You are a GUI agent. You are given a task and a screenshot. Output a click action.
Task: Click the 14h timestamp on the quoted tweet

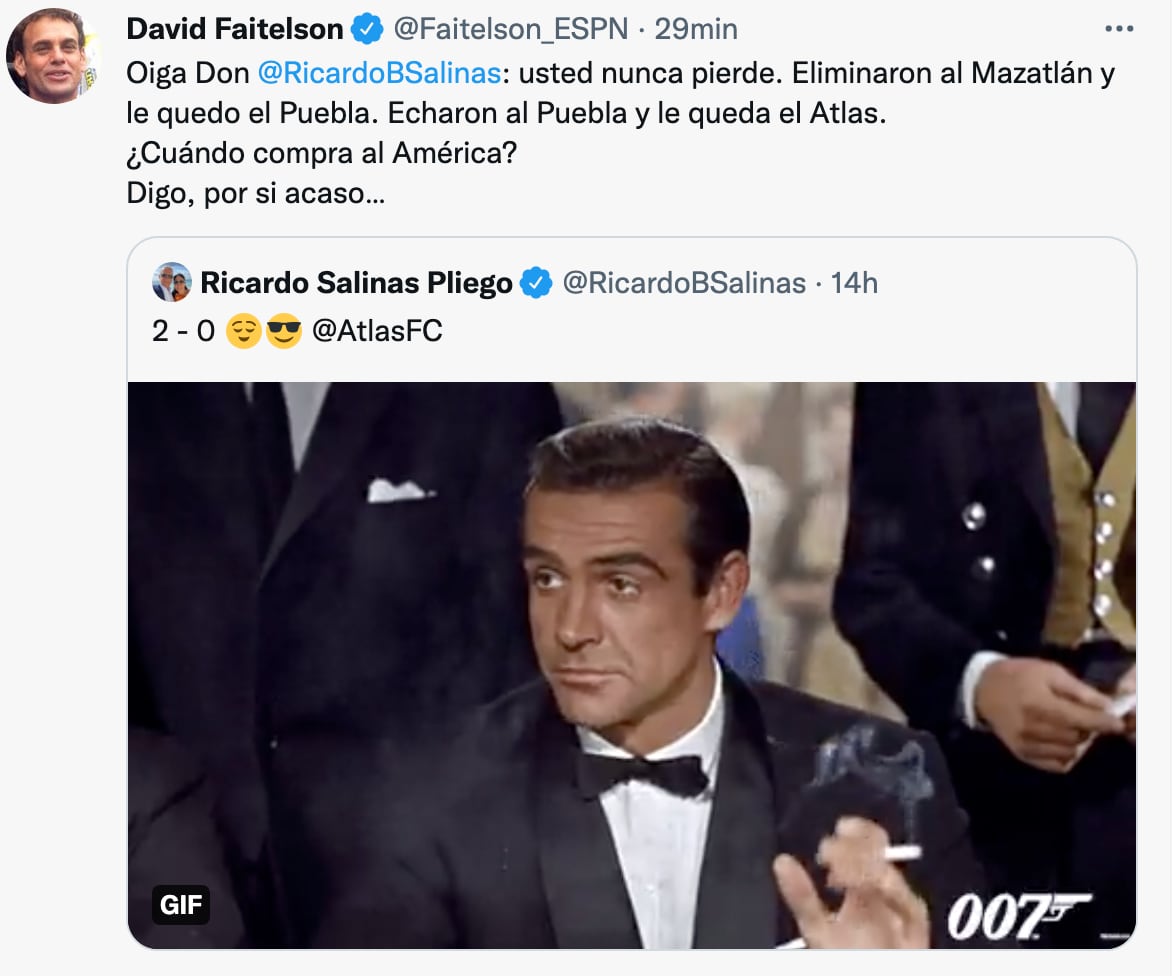(x=856, y=283)
